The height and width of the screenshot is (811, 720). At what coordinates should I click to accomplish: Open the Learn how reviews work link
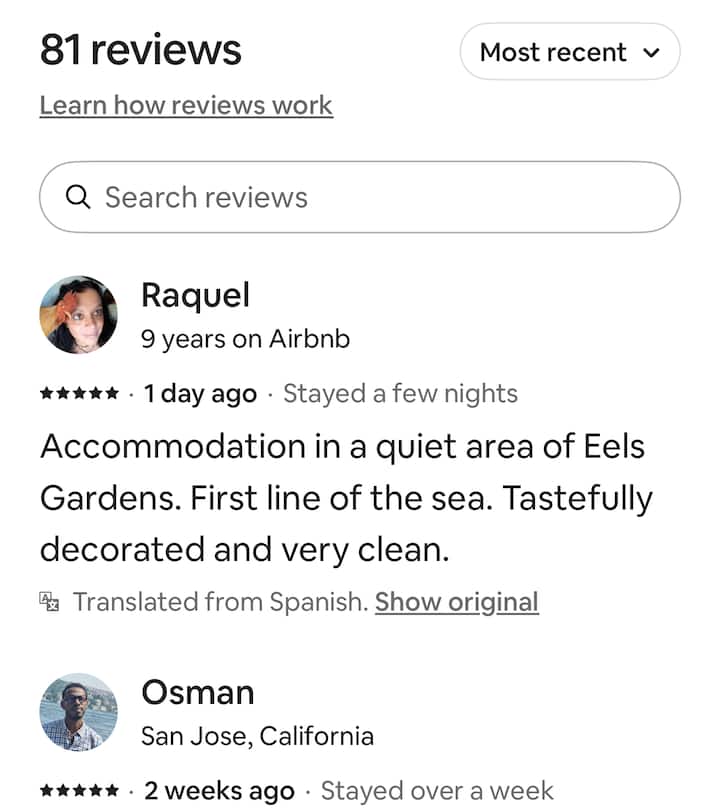click(x=186, y=105)
